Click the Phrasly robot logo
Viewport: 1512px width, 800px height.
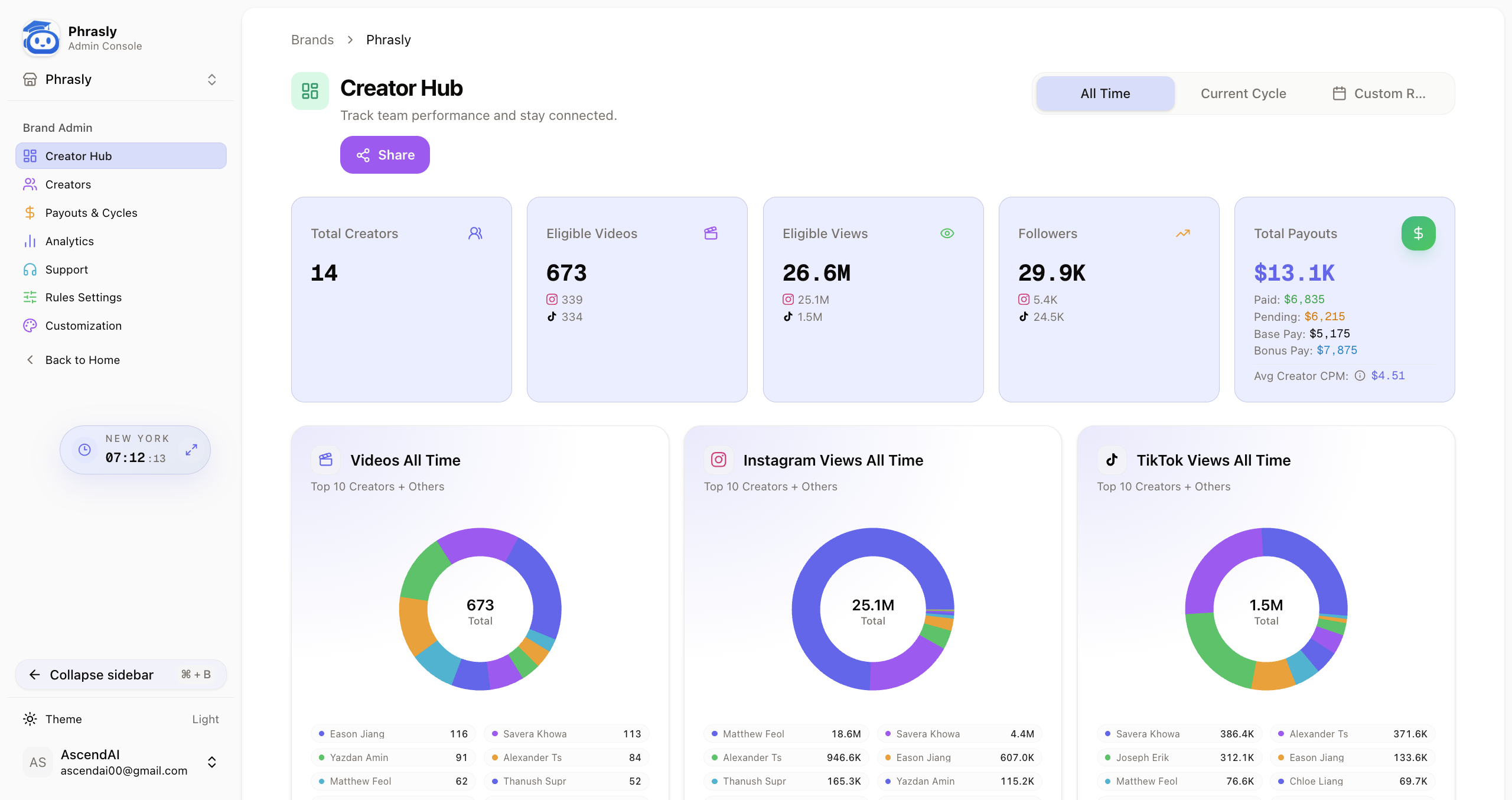(41, 38)
